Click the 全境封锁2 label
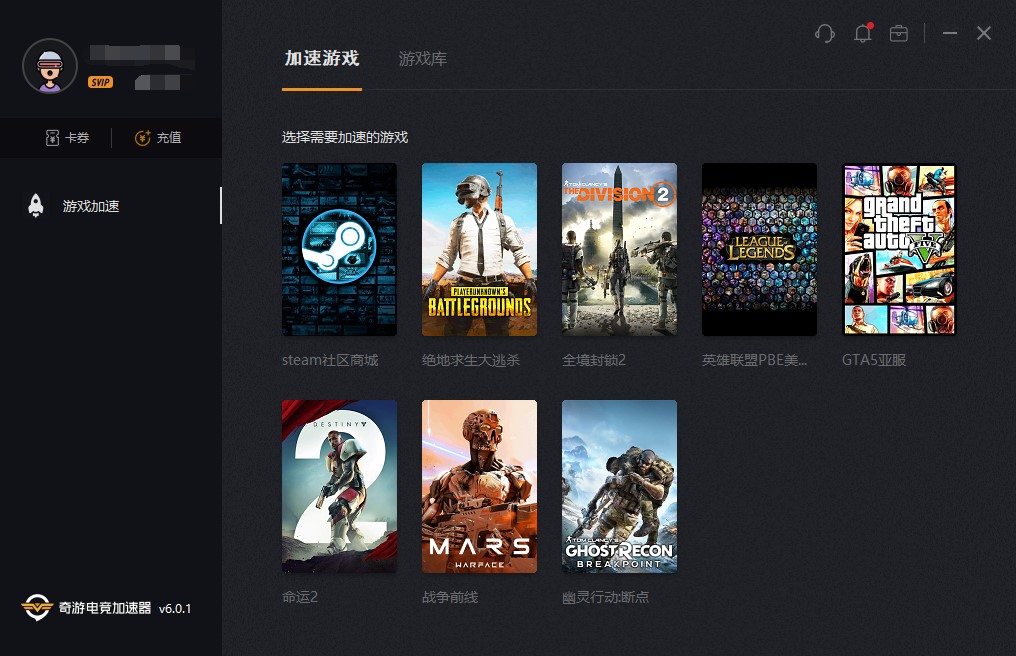1016x656 pixels. (594, 360)
